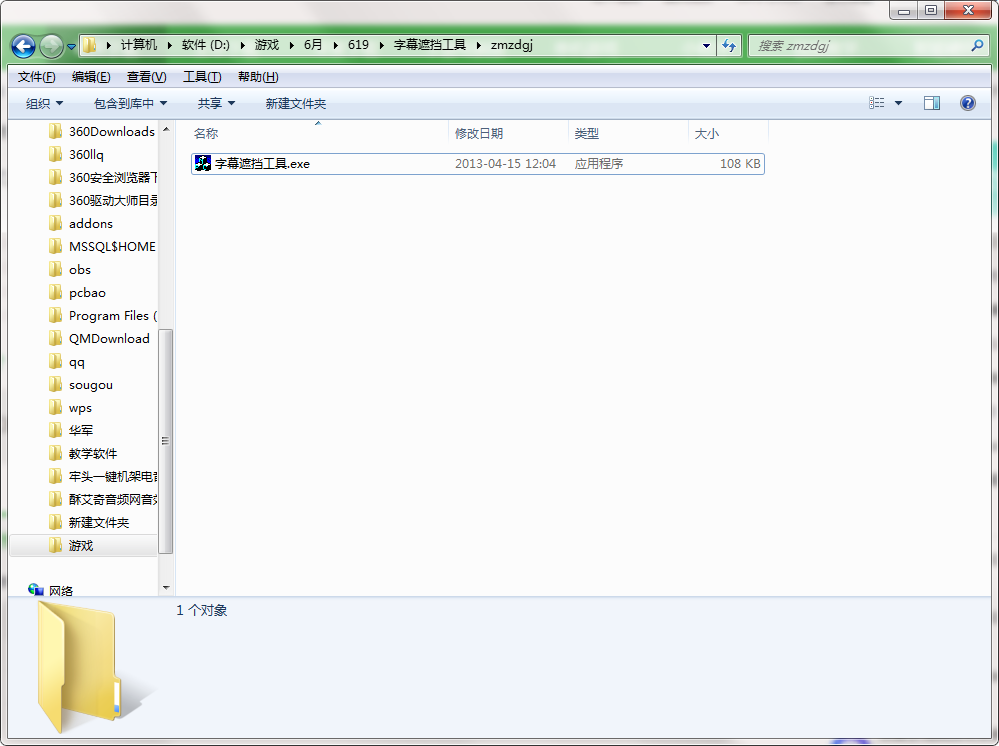This screenshot has height=746, width=999.
Task: Expand the 包含到库中 dropdown
Action: point(130,103)
